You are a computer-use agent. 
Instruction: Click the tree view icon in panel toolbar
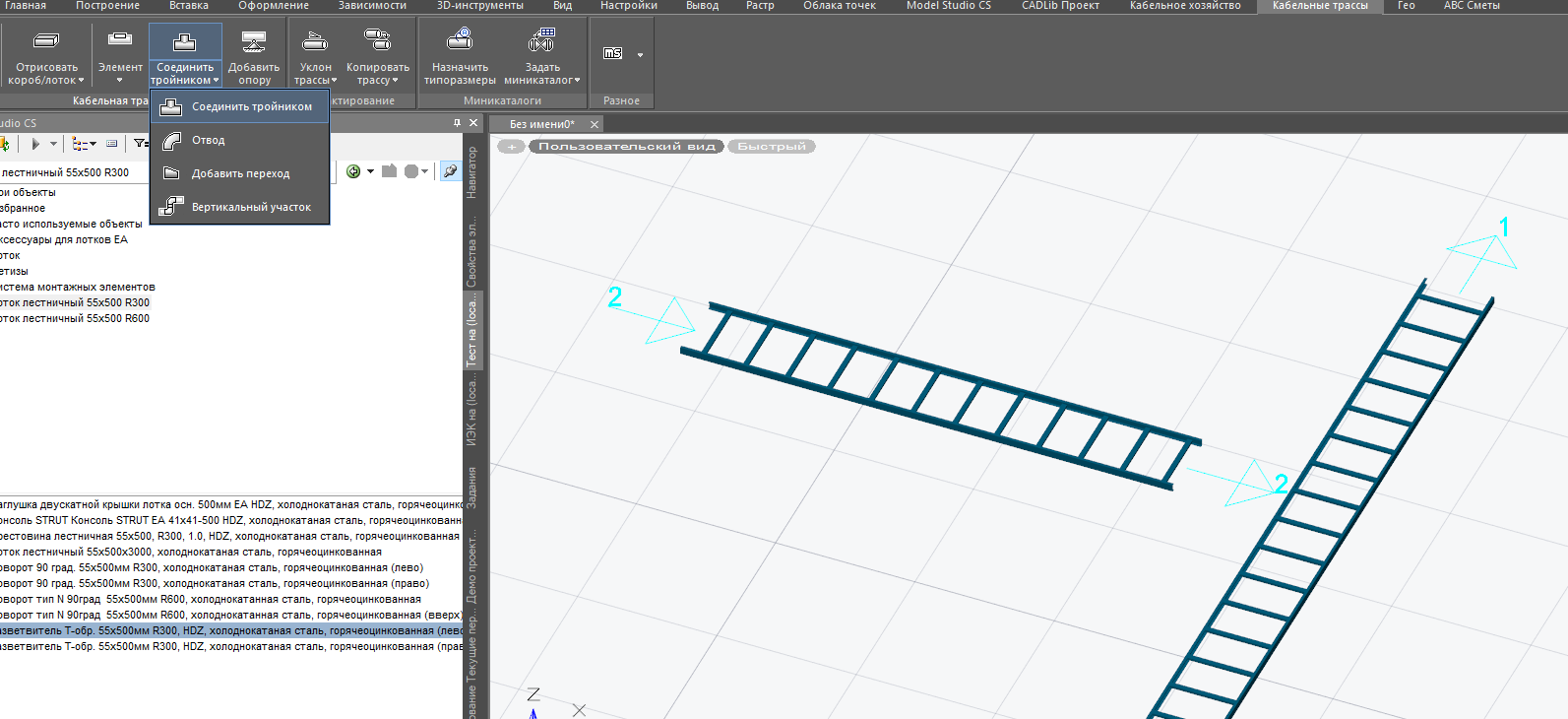click(x=81, y=144)
